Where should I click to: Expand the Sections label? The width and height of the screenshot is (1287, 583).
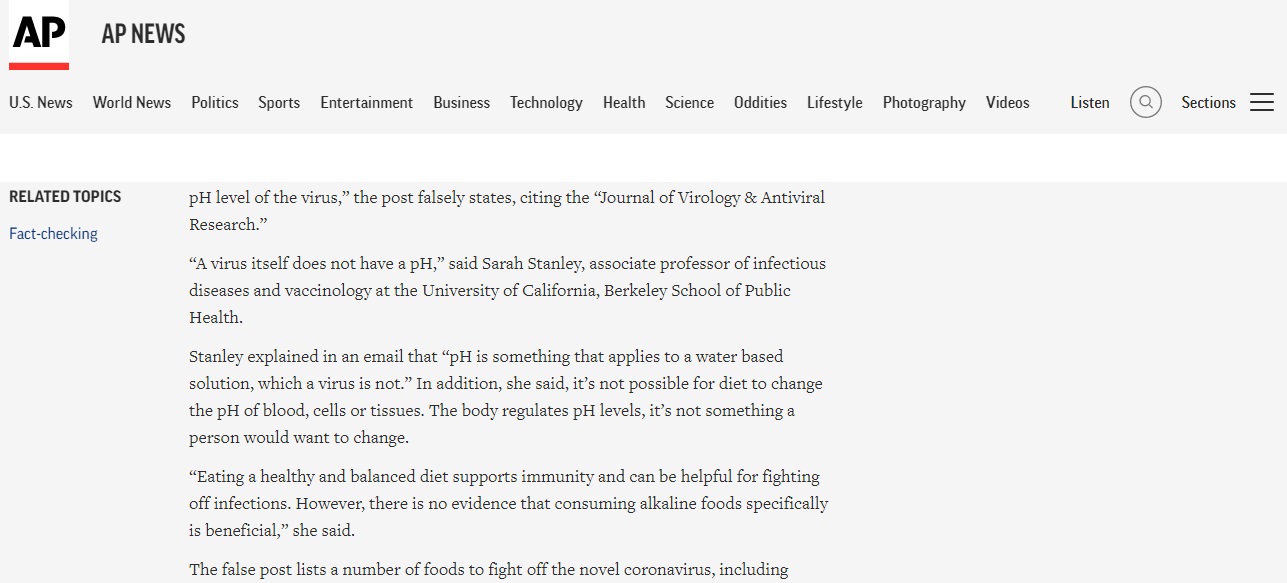click(1208, 102)
